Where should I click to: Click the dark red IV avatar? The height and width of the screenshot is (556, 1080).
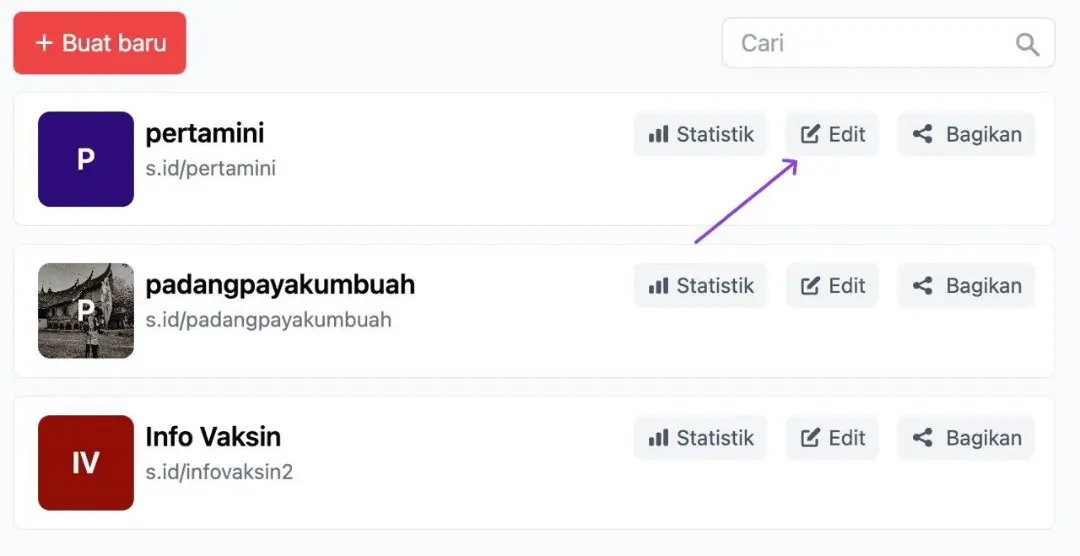coord(86,463)
